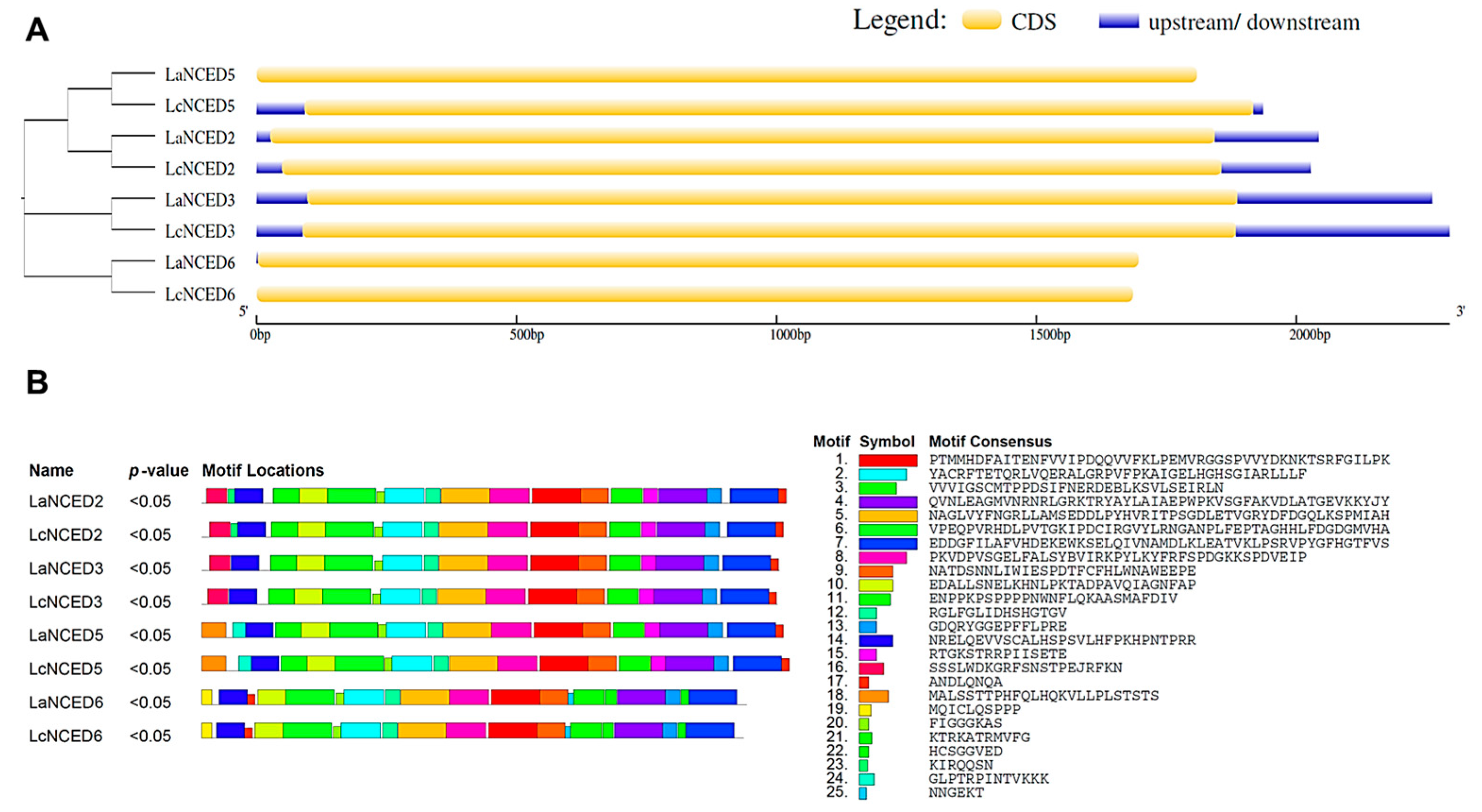
Task: Click the red Motif 1 symbol swatch
Action: coord(888,461)
